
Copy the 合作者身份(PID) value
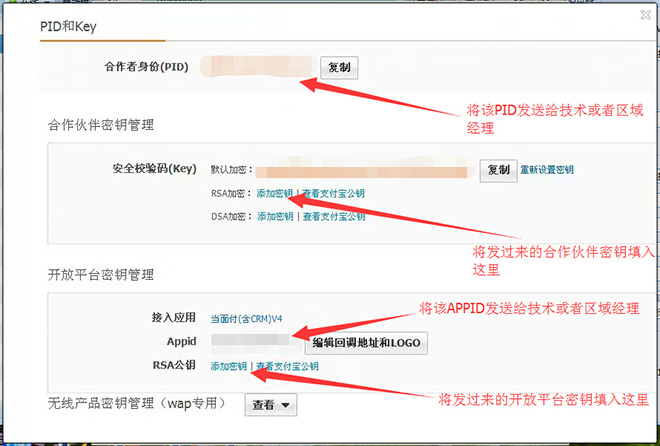click(x=339, y=67)
